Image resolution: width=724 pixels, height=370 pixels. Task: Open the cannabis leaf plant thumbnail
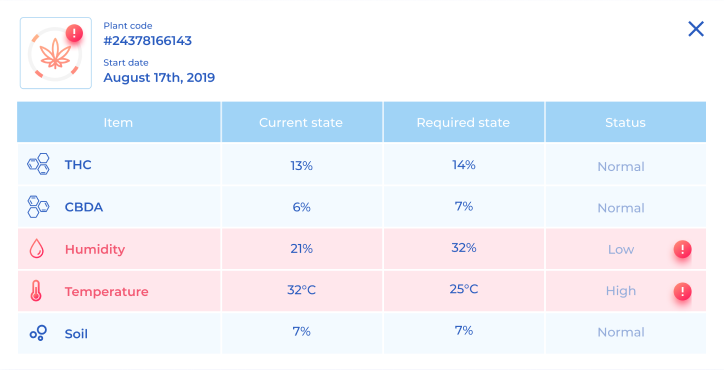point(55,53)
